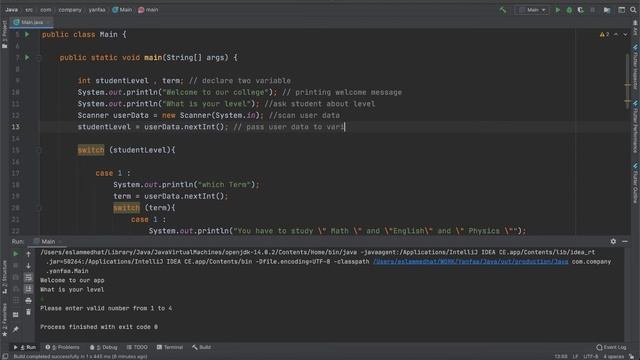Open Search Everywhere magnifier icon
640x360 pixels.
[x=633, y=10]
